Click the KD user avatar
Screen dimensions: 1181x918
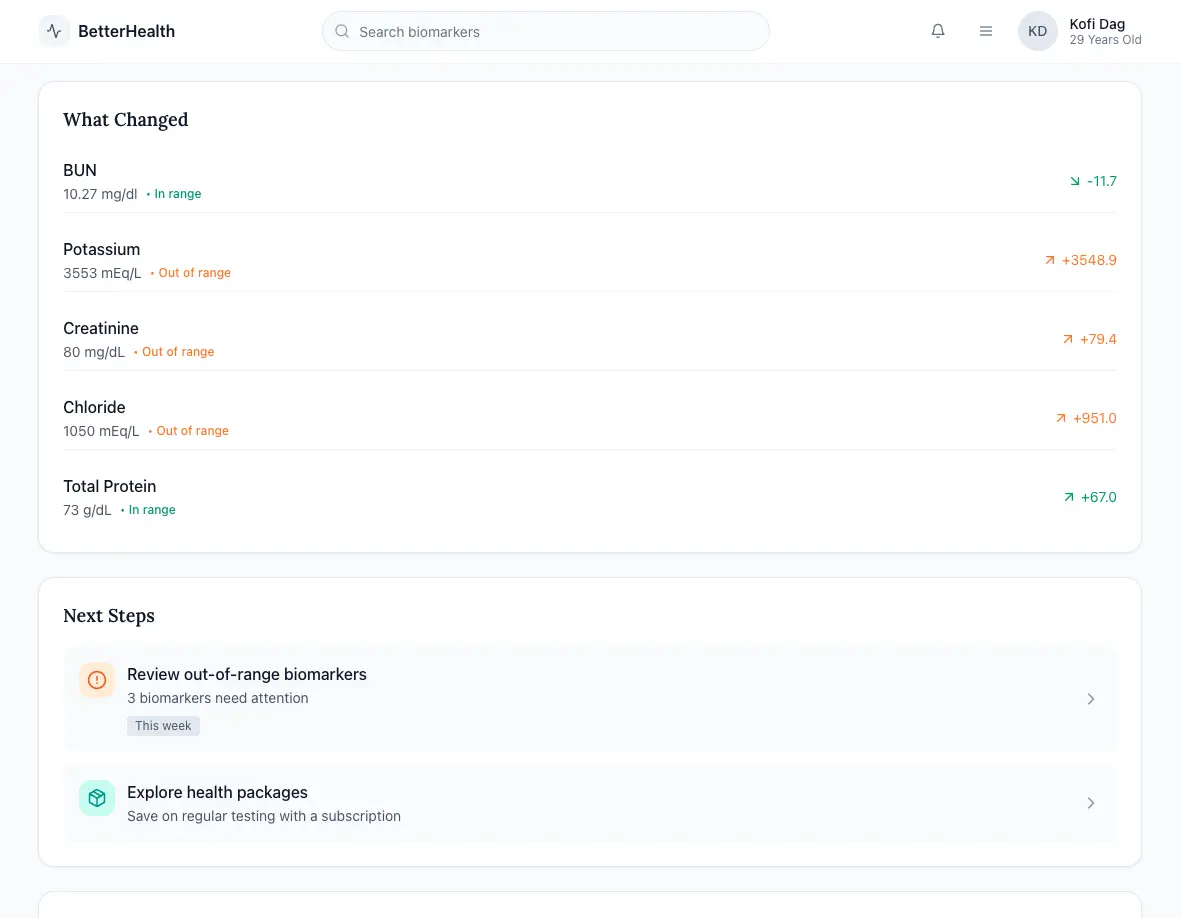coord(1037,31)
